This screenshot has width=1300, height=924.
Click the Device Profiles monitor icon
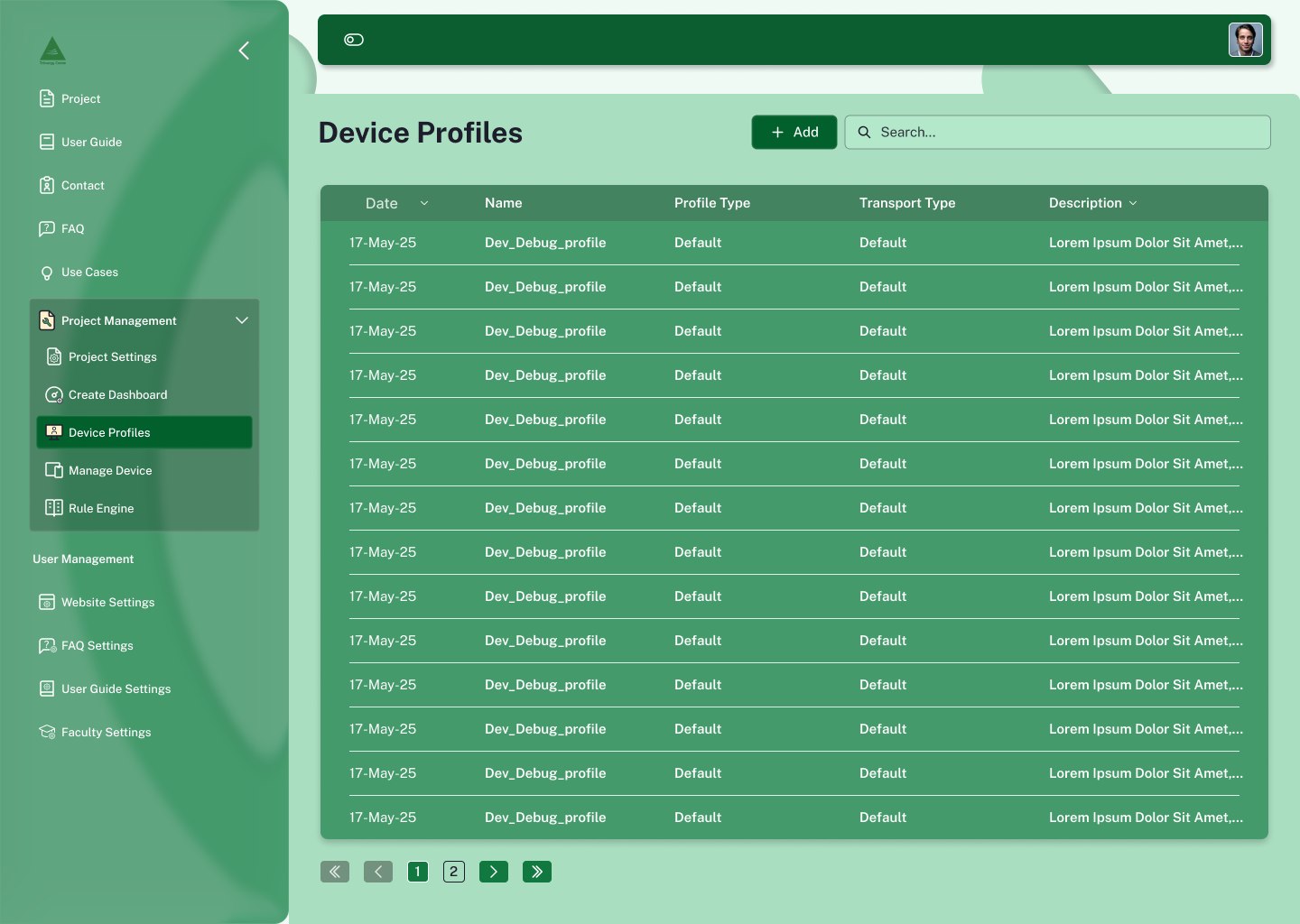[54, 432]
